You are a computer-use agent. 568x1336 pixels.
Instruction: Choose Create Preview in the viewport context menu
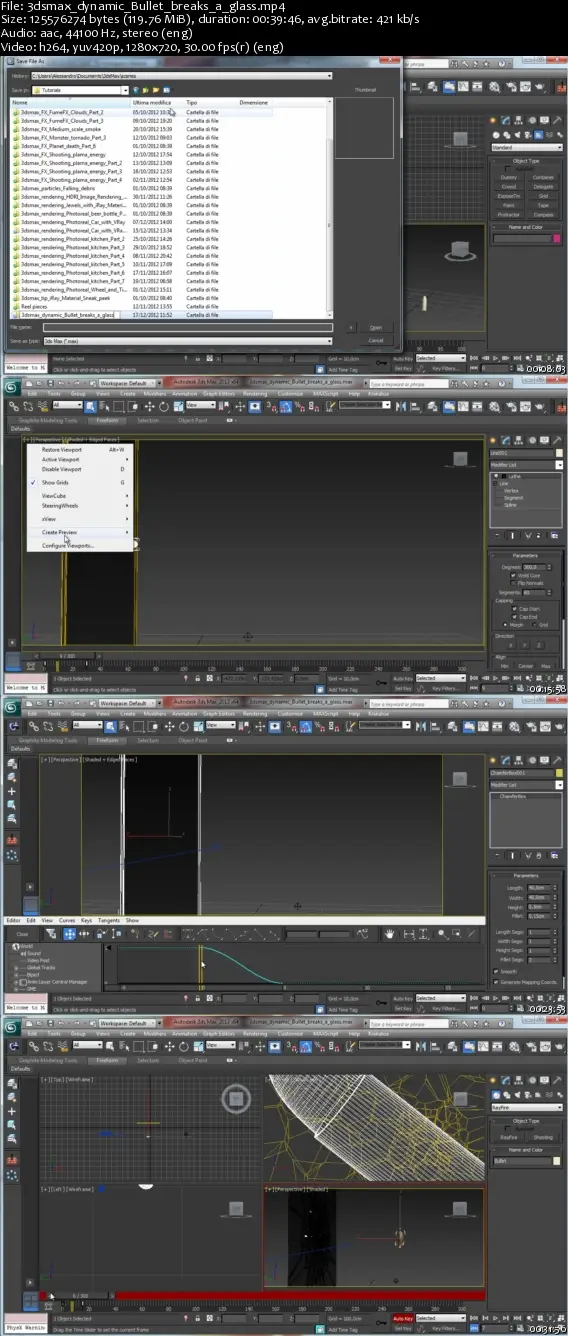point(59,532)
